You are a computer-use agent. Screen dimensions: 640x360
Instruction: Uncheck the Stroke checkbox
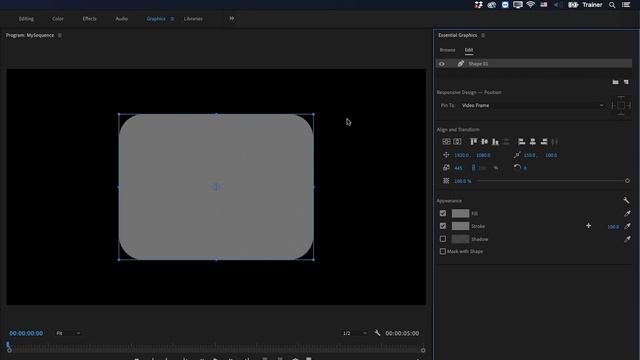(443, 226)
